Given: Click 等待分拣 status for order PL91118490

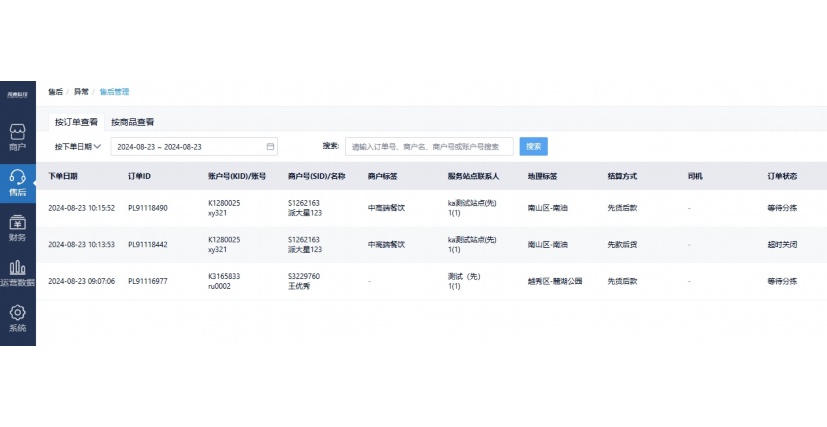Looking at the screenshot, I should tap(782, 208).
